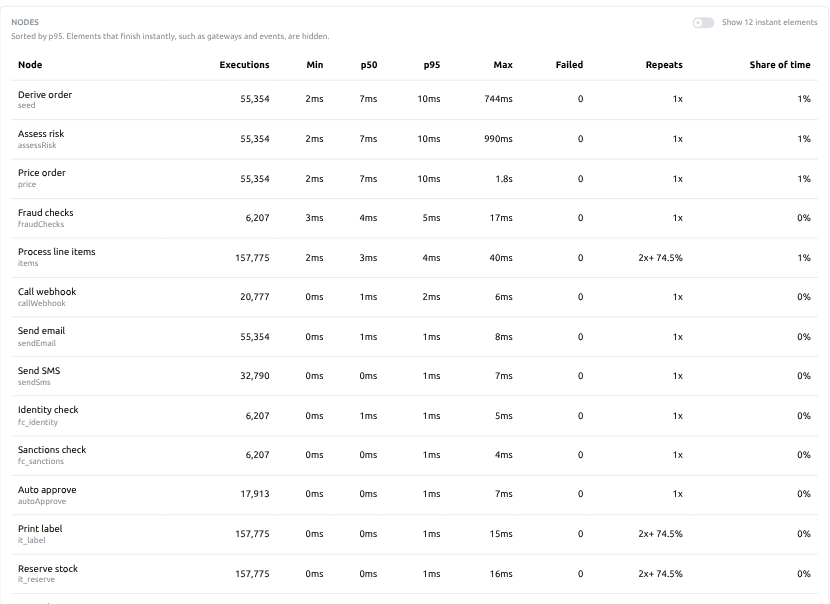Click the Repeats column header
Image resolution: width=830 pixels, height=604 pixels.
pyautogui.click(x=664, y=65)
